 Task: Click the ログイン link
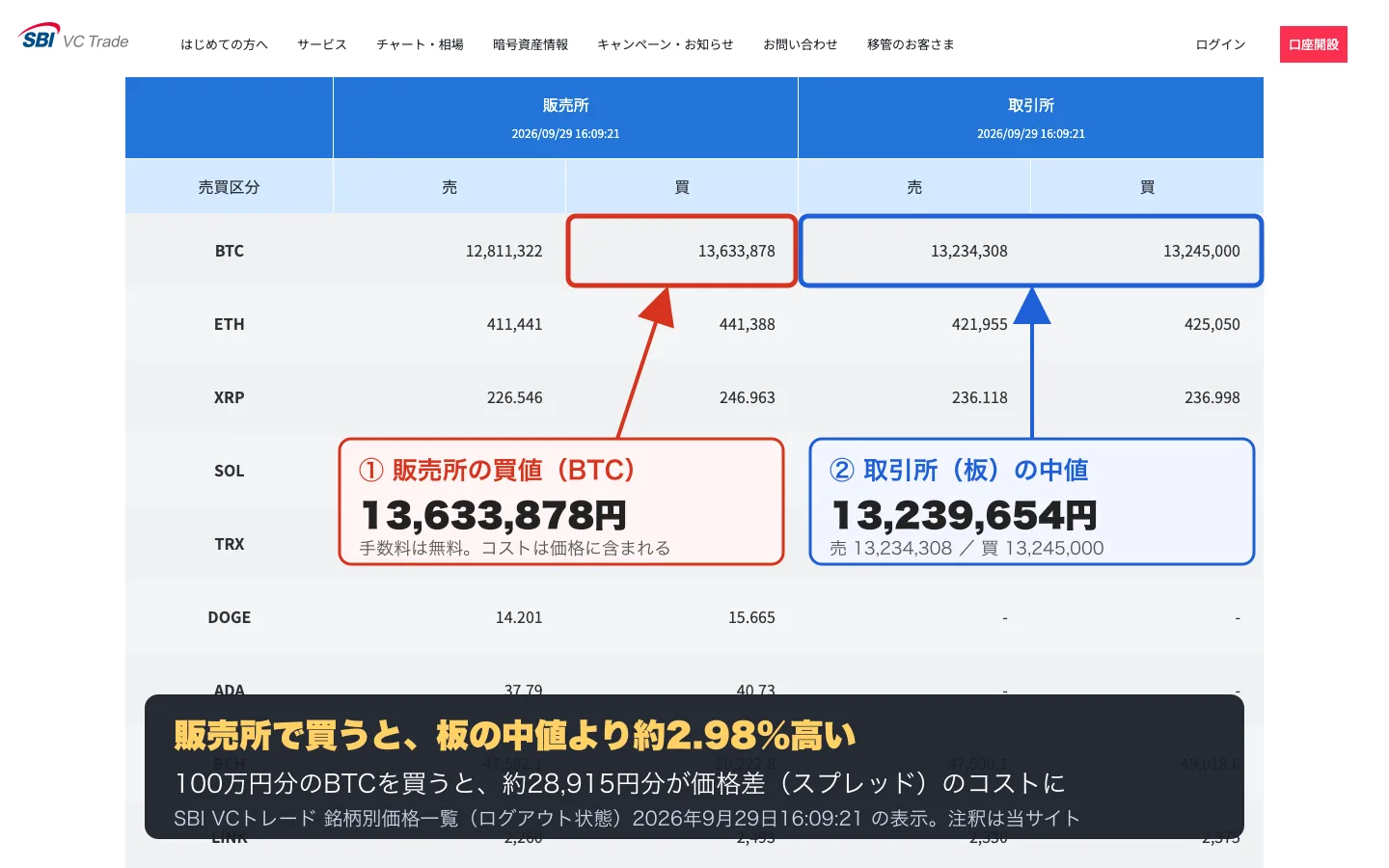click(x=1220, y=44)
